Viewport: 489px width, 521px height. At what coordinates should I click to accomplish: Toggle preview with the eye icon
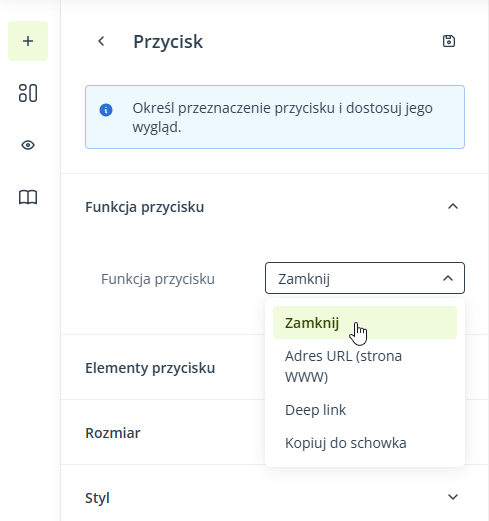[28, 145]
